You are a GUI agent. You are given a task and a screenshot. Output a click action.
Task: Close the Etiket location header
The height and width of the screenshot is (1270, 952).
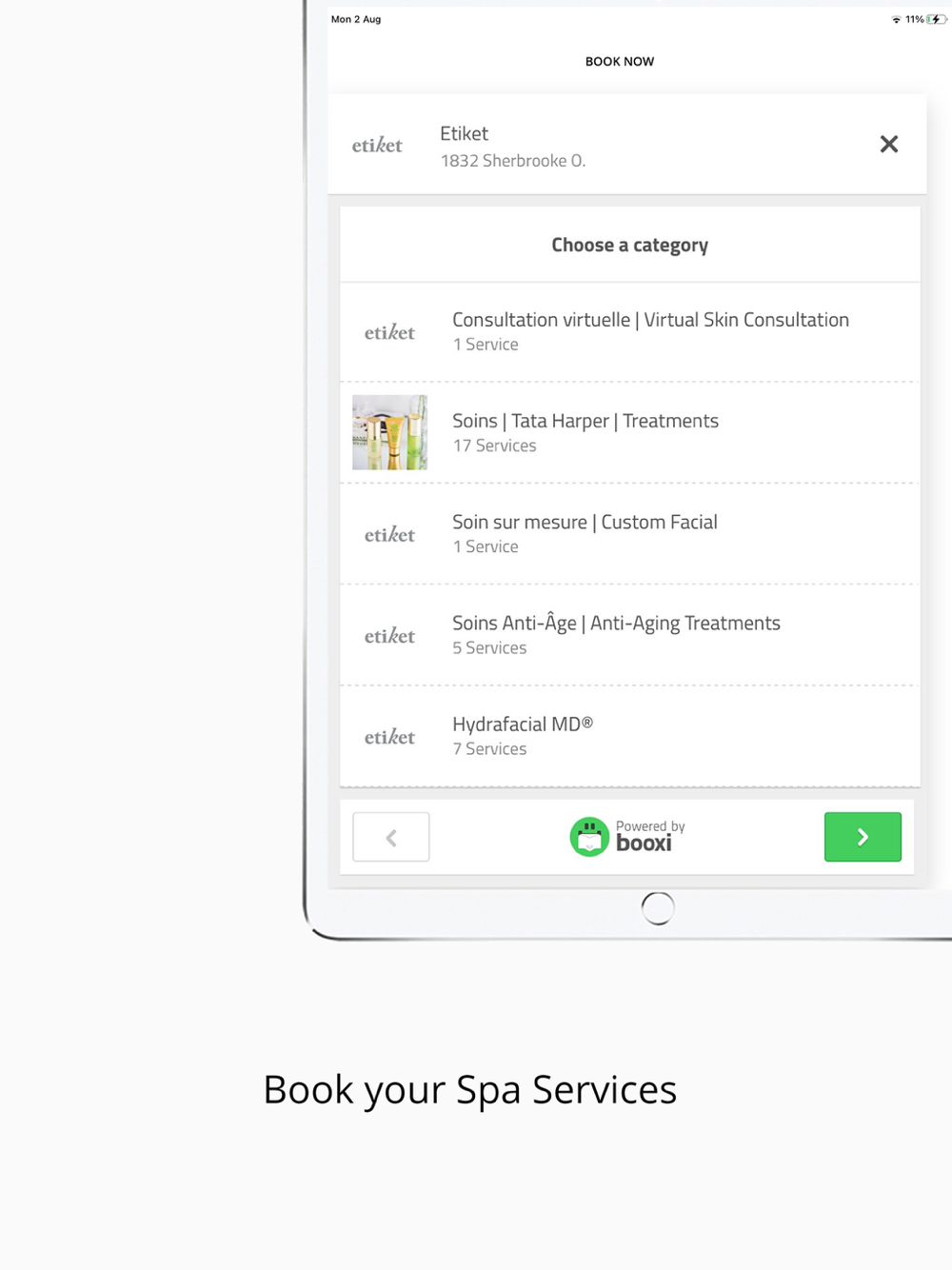click(x=888, y=144)
